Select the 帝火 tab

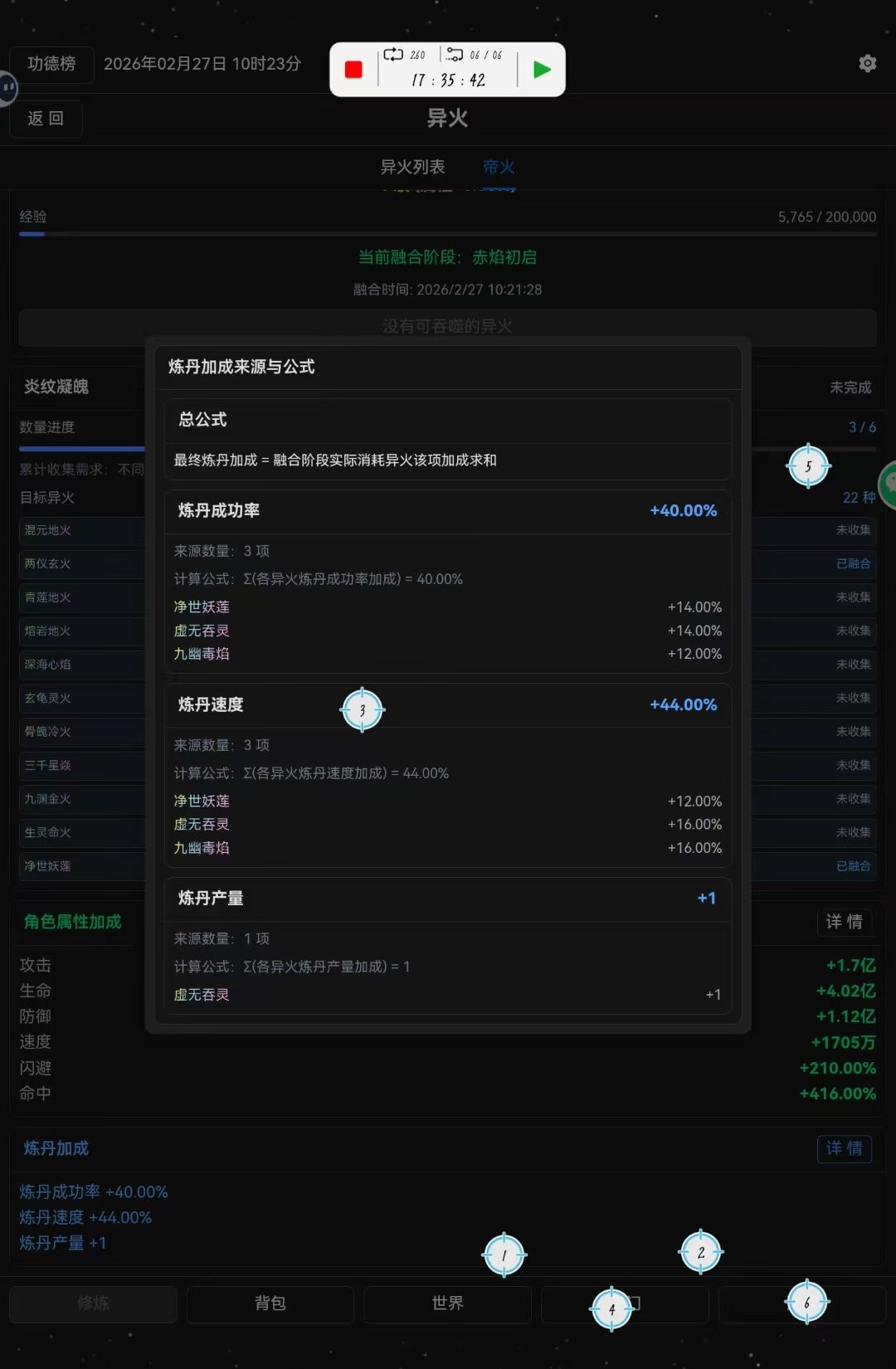499,167
